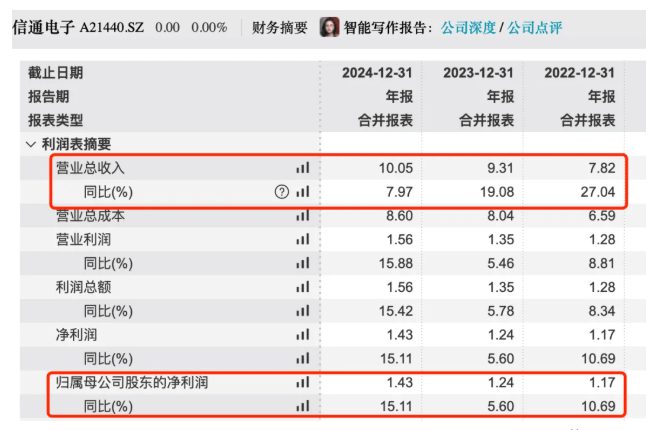Open chart for 归属母公司股东的净利润 row
Image resolution: width=654 pixels, height=430 pixels.
(302, 382)
